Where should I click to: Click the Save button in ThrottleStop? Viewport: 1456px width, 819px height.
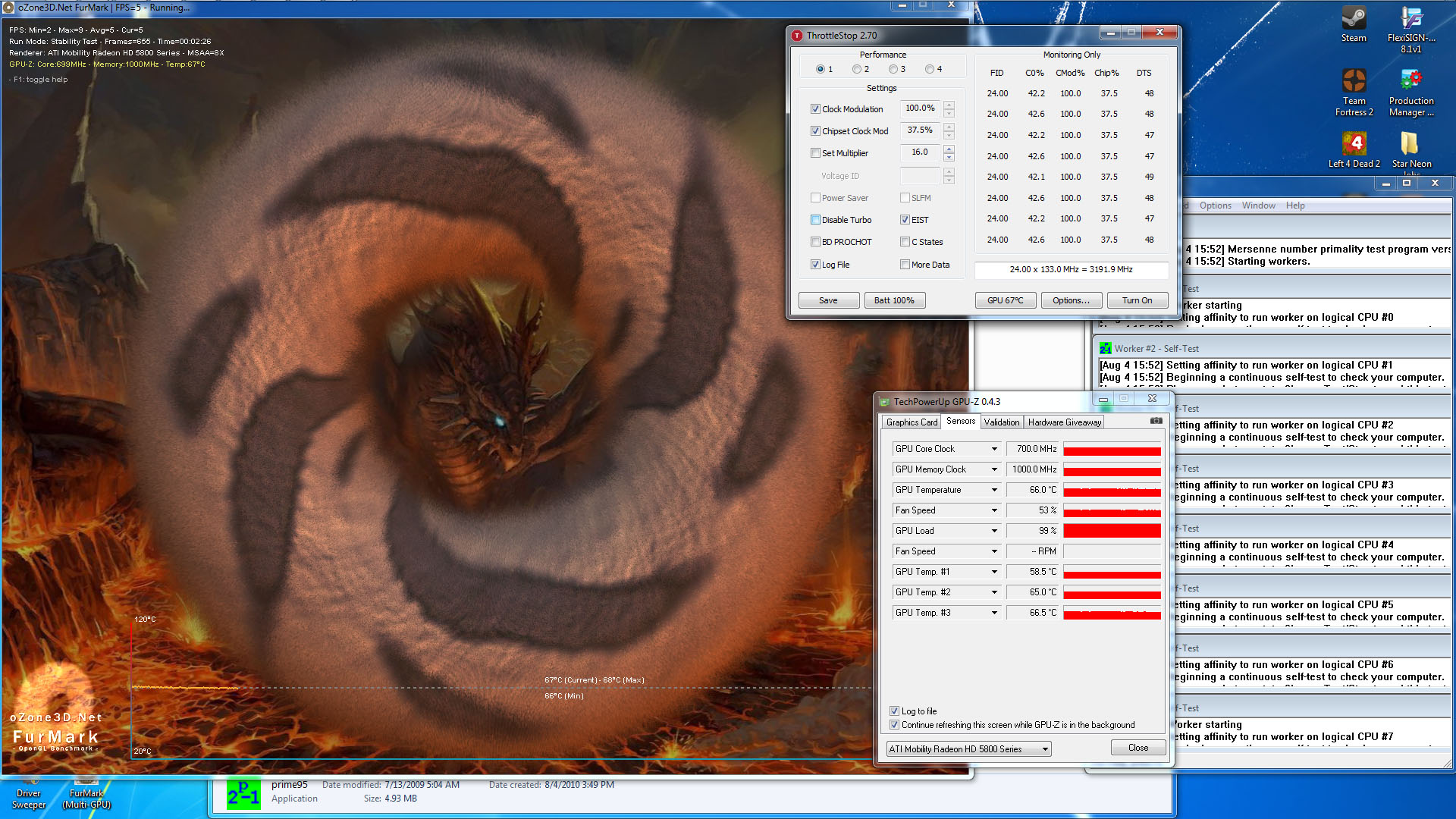click(828, 300)
